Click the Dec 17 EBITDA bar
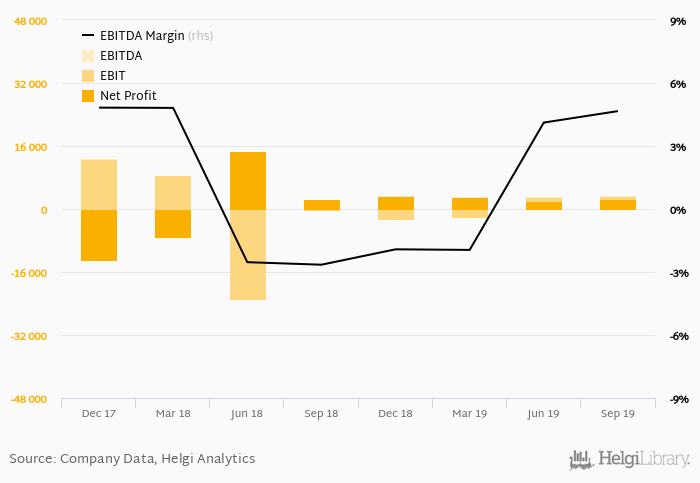Screen dimensions: 700x483 [99, 184]
